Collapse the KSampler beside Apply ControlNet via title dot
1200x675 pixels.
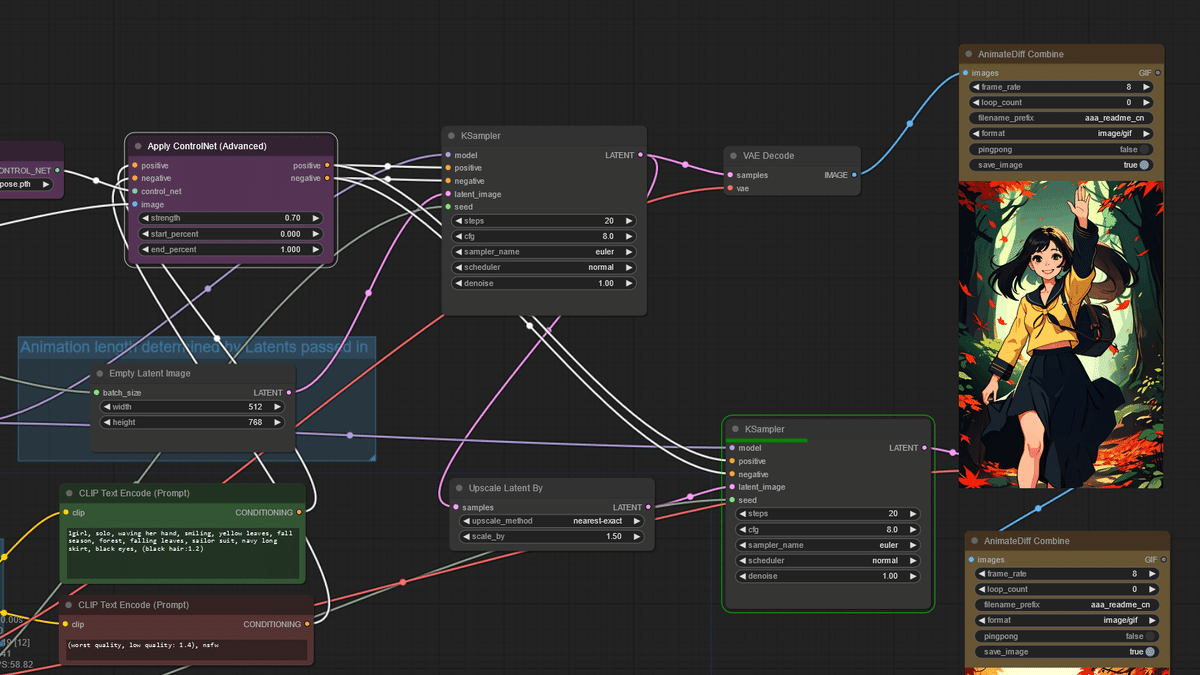tap(451, 135)
